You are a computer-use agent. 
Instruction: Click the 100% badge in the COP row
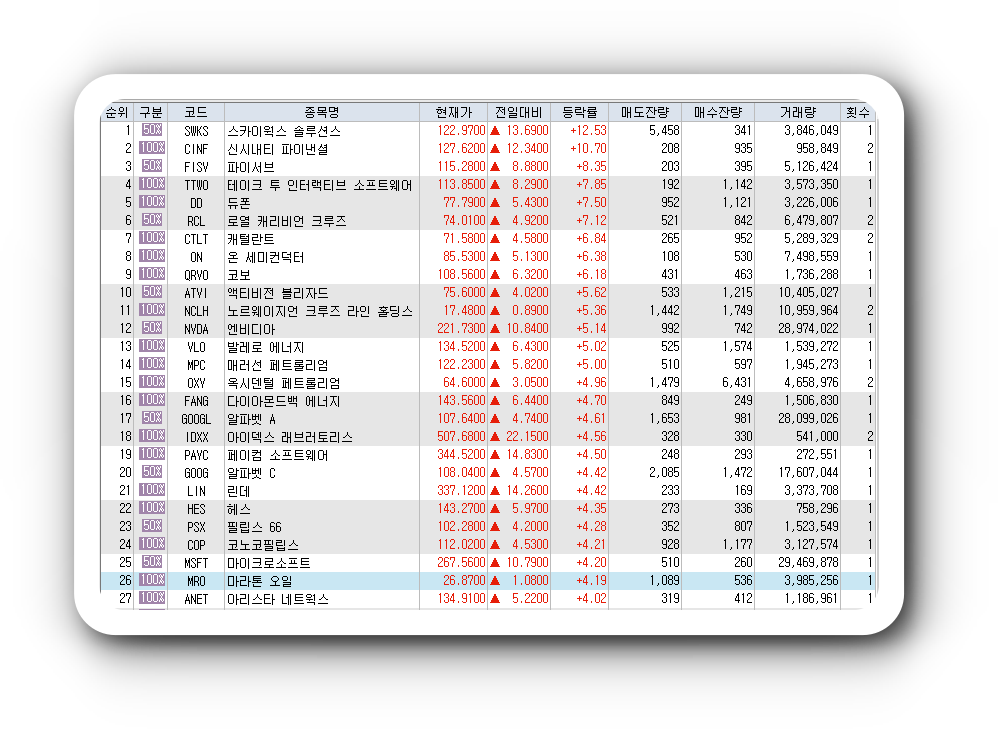[152, 544]
